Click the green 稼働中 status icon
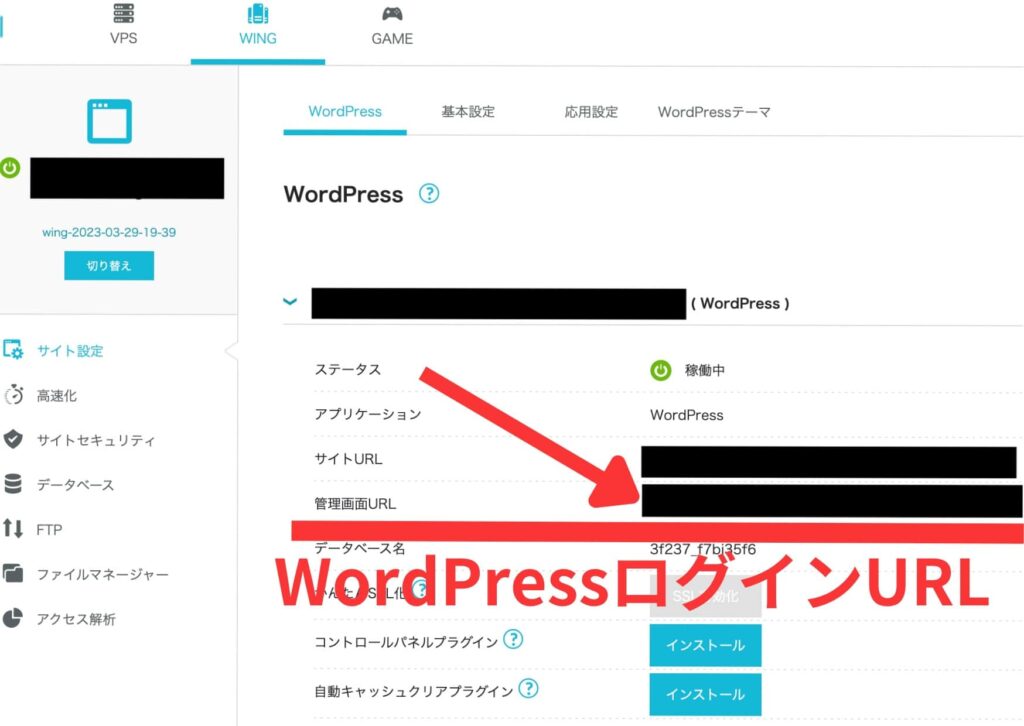The width and height of the screenshot is (1024, 726). [x=660, y=370]
